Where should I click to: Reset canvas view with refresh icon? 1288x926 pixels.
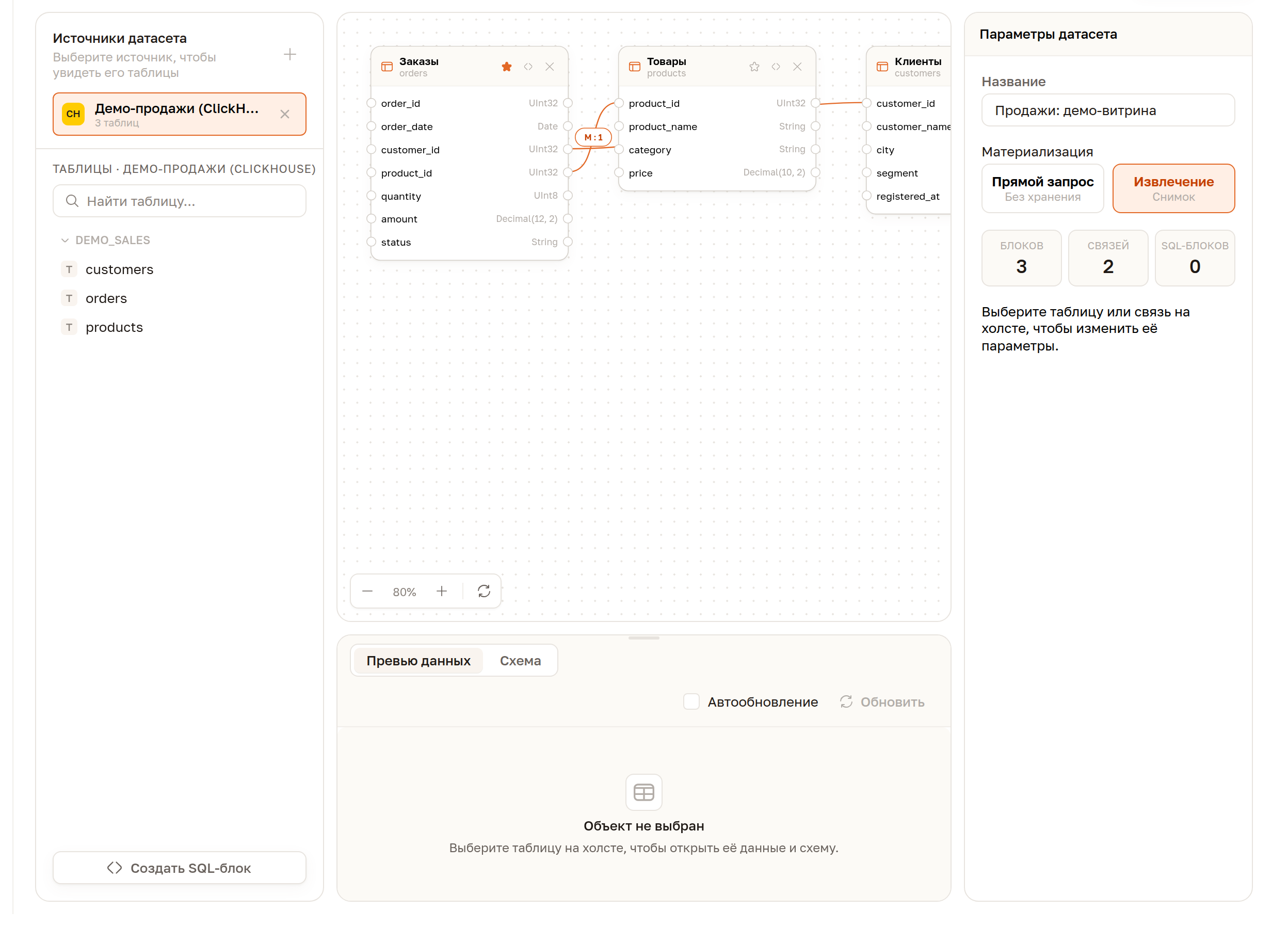(484, 592)
